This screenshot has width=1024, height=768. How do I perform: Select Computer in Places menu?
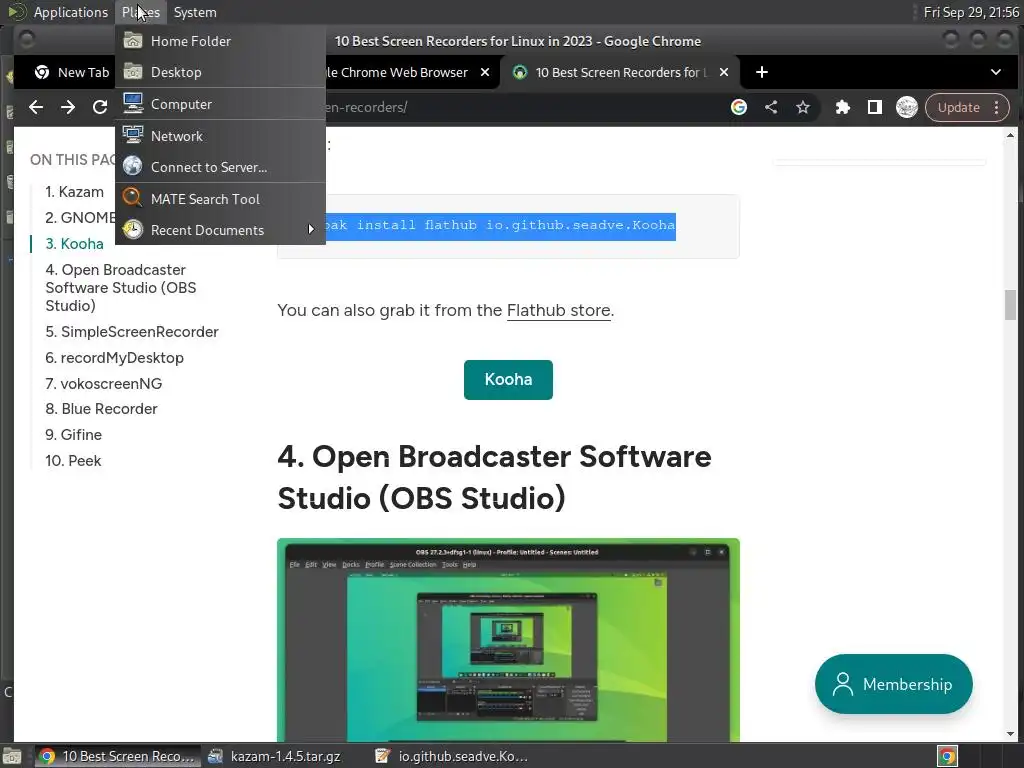[220, 104]
